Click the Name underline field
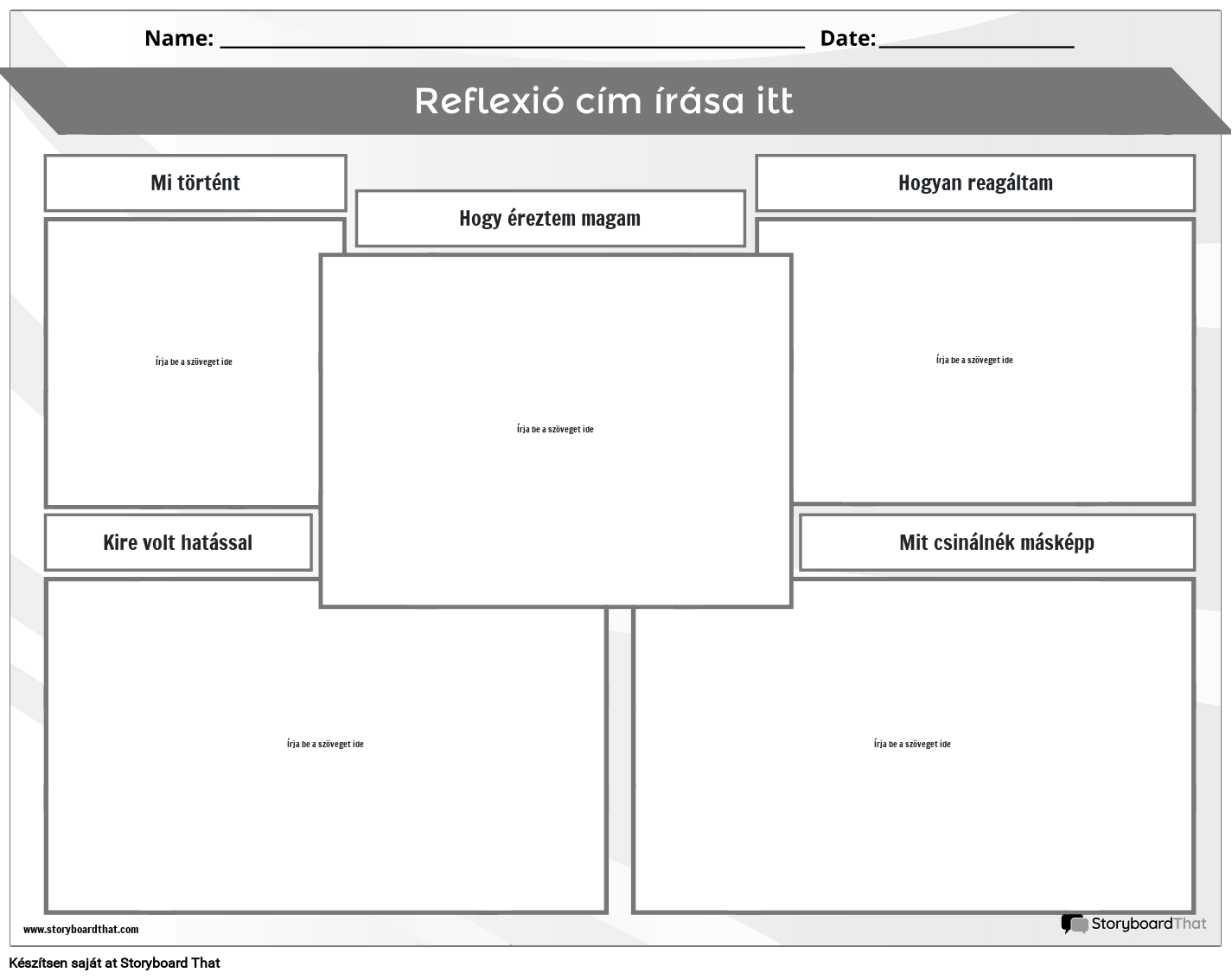Image resolution: width=1232 pixels, height=979 pixels. coord(512,39)
